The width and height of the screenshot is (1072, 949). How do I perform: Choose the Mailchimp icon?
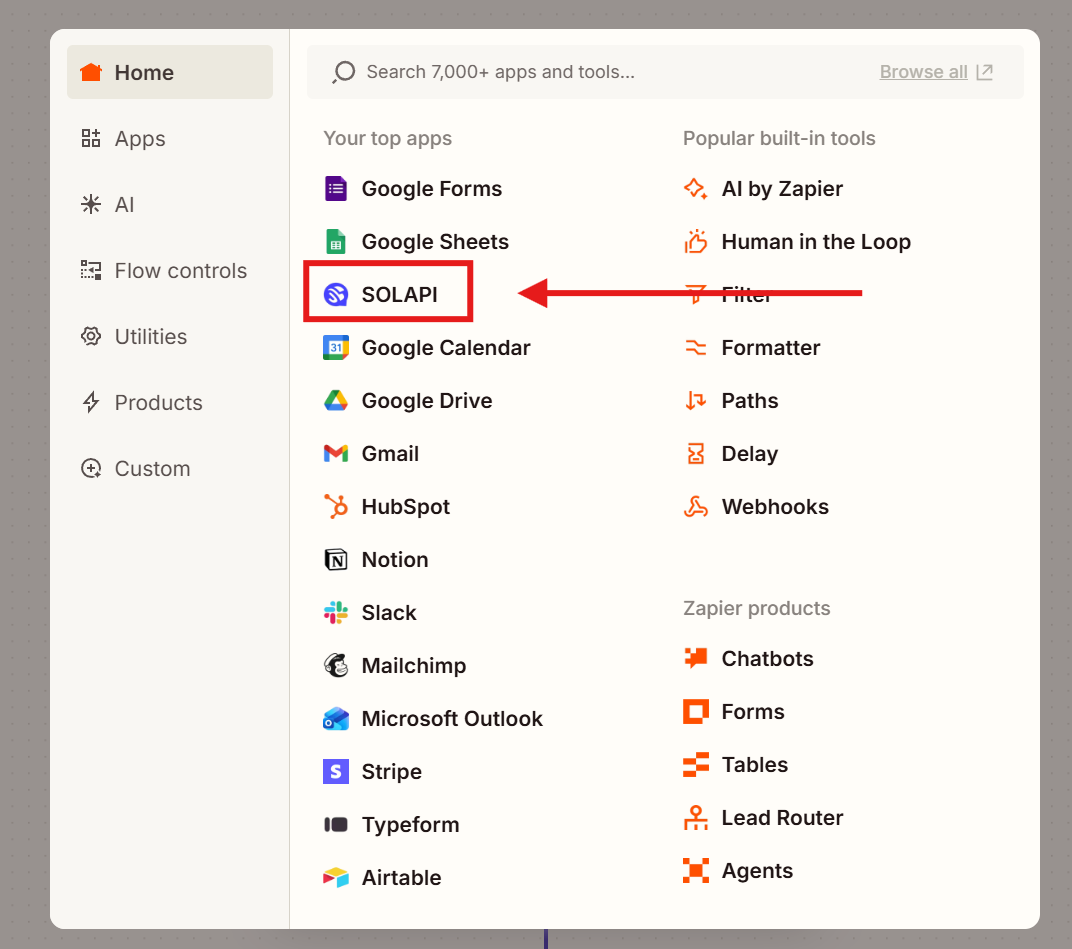pyautogui.click(x=336, y=666)
